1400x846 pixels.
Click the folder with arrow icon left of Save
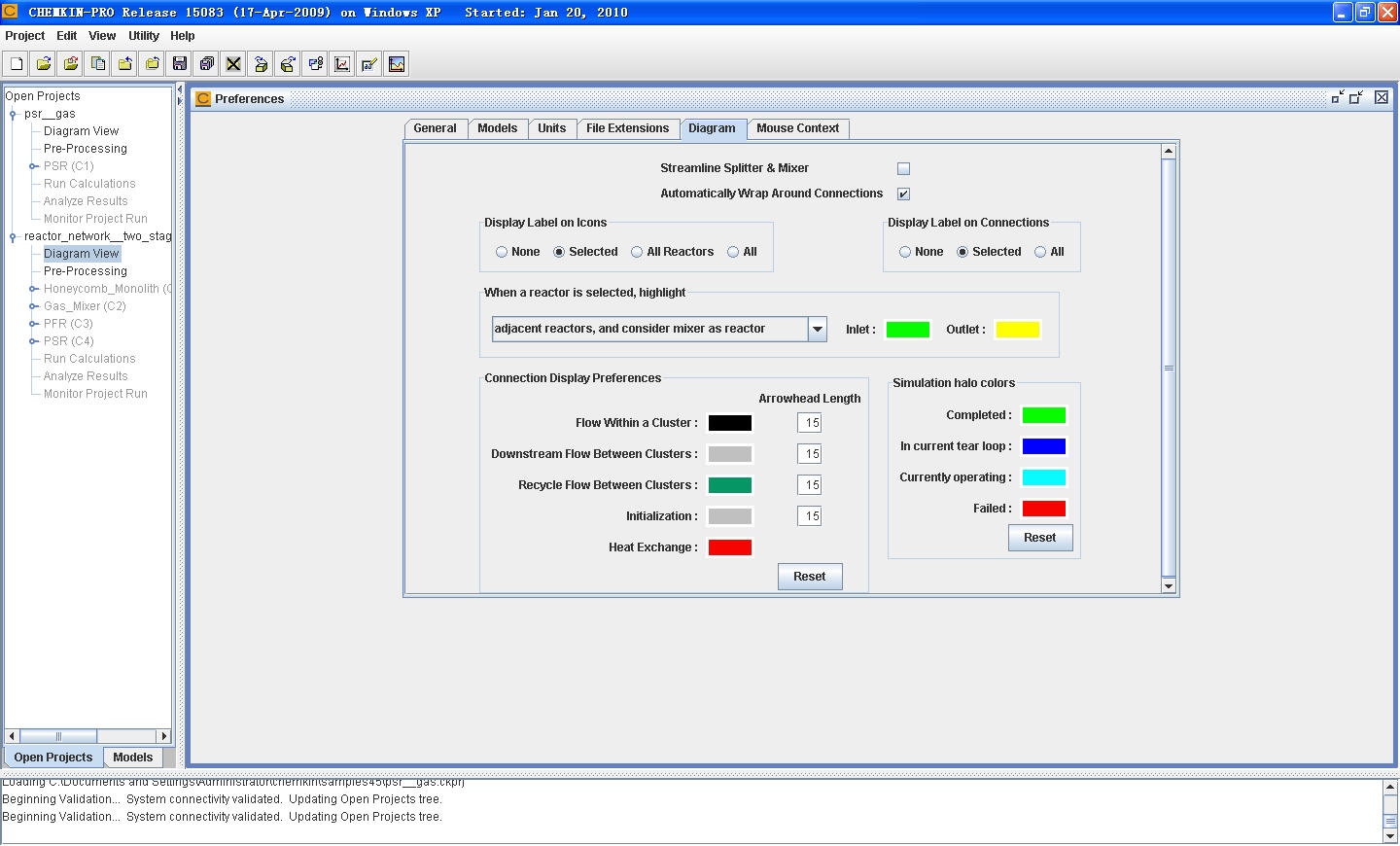click(x=153, y=64)
